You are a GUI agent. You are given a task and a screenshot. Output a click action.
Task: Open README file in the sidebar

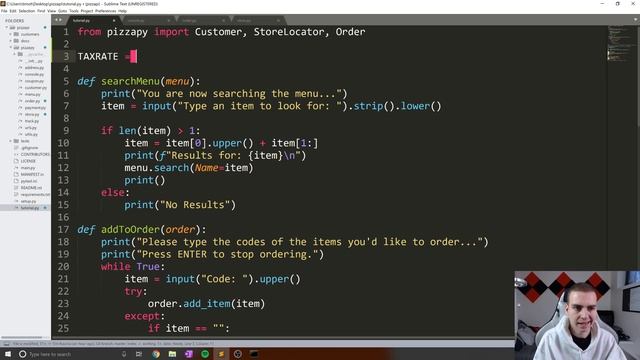[x=31, y=188]
